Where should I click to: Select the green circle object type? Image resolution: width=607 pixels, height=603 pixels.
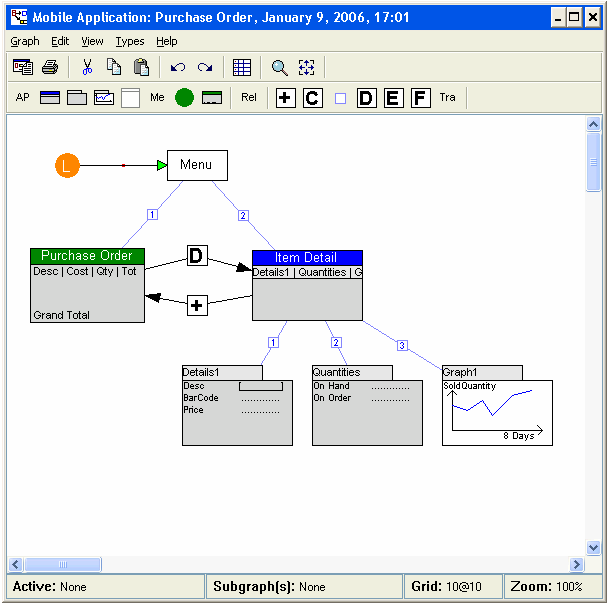coord(184,97)
